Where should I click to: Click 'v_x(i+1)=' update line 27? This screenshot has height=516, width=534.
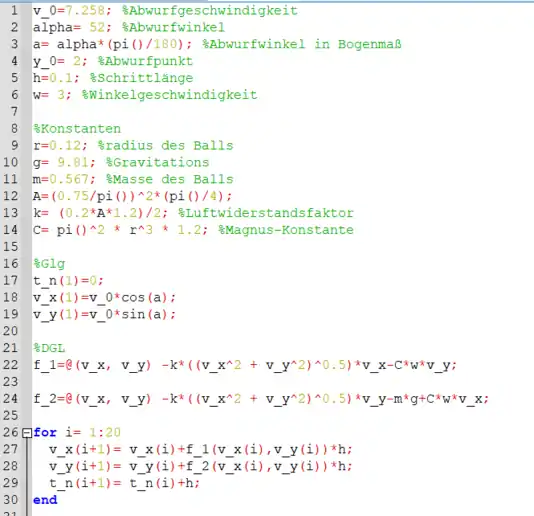pyautogui.click(x=201, y=450)
